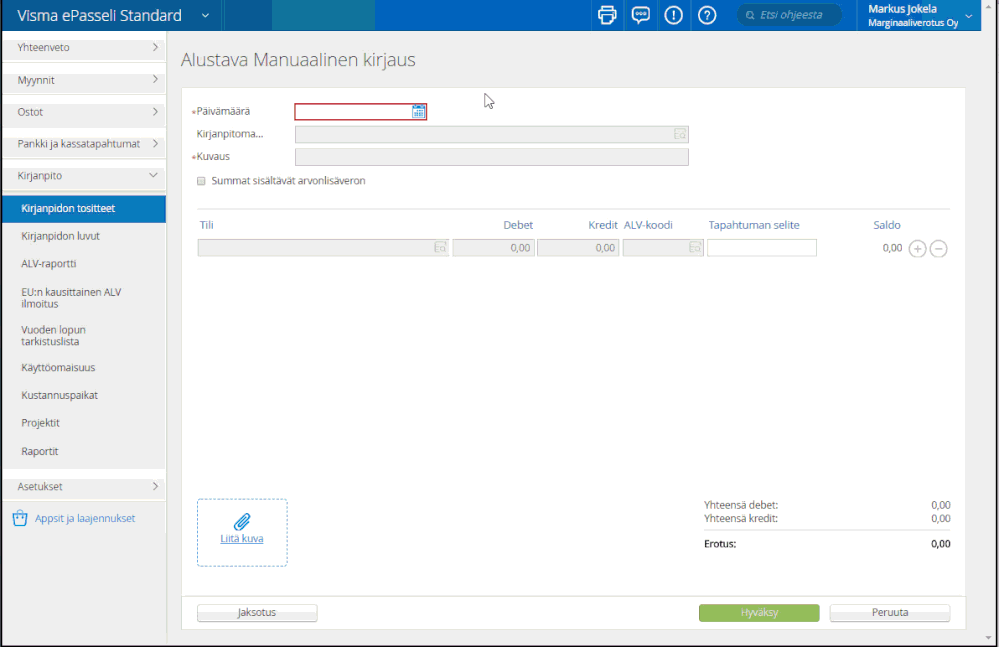Click the Alustava Manuaalinen kirjaus heading
The width and height of the screenshot is (999, 647).
tap(298, 60)
